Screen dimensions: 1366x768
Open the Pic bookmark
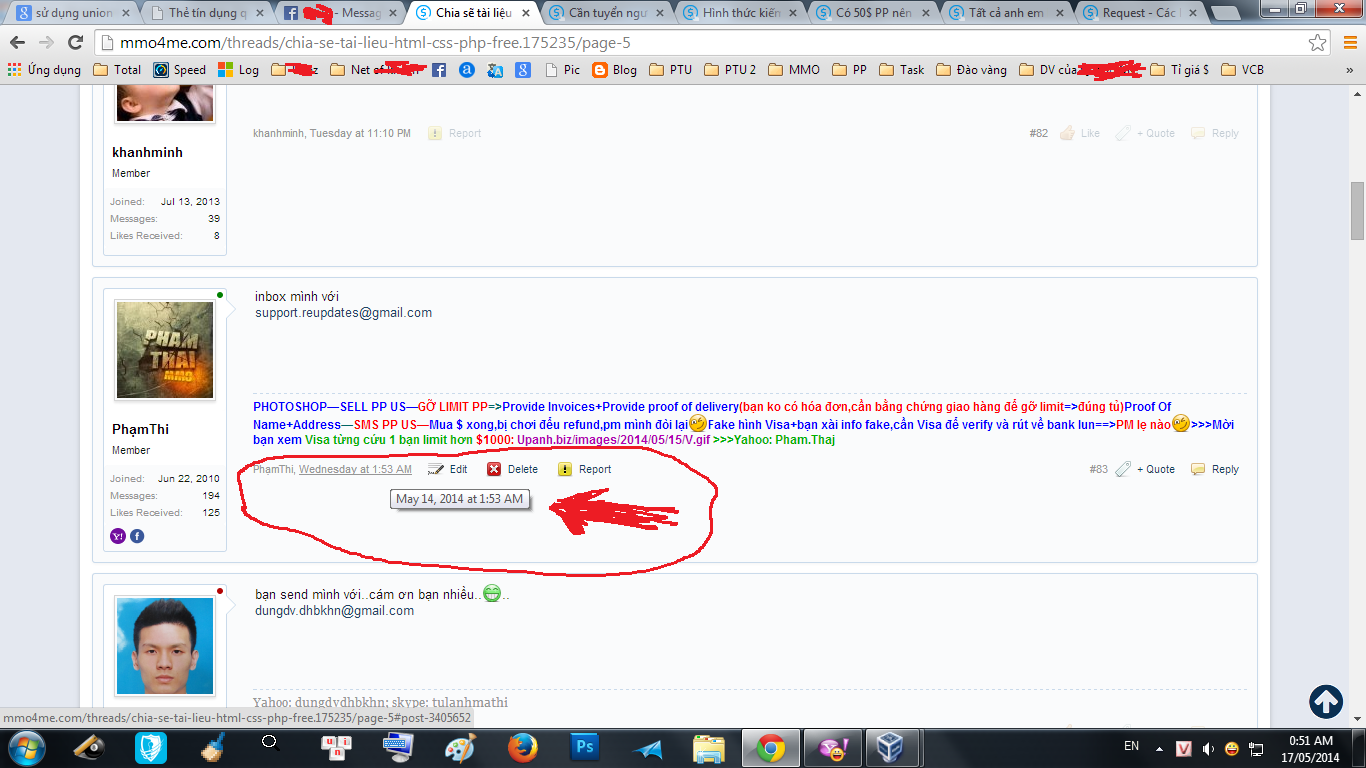[562, 70]
